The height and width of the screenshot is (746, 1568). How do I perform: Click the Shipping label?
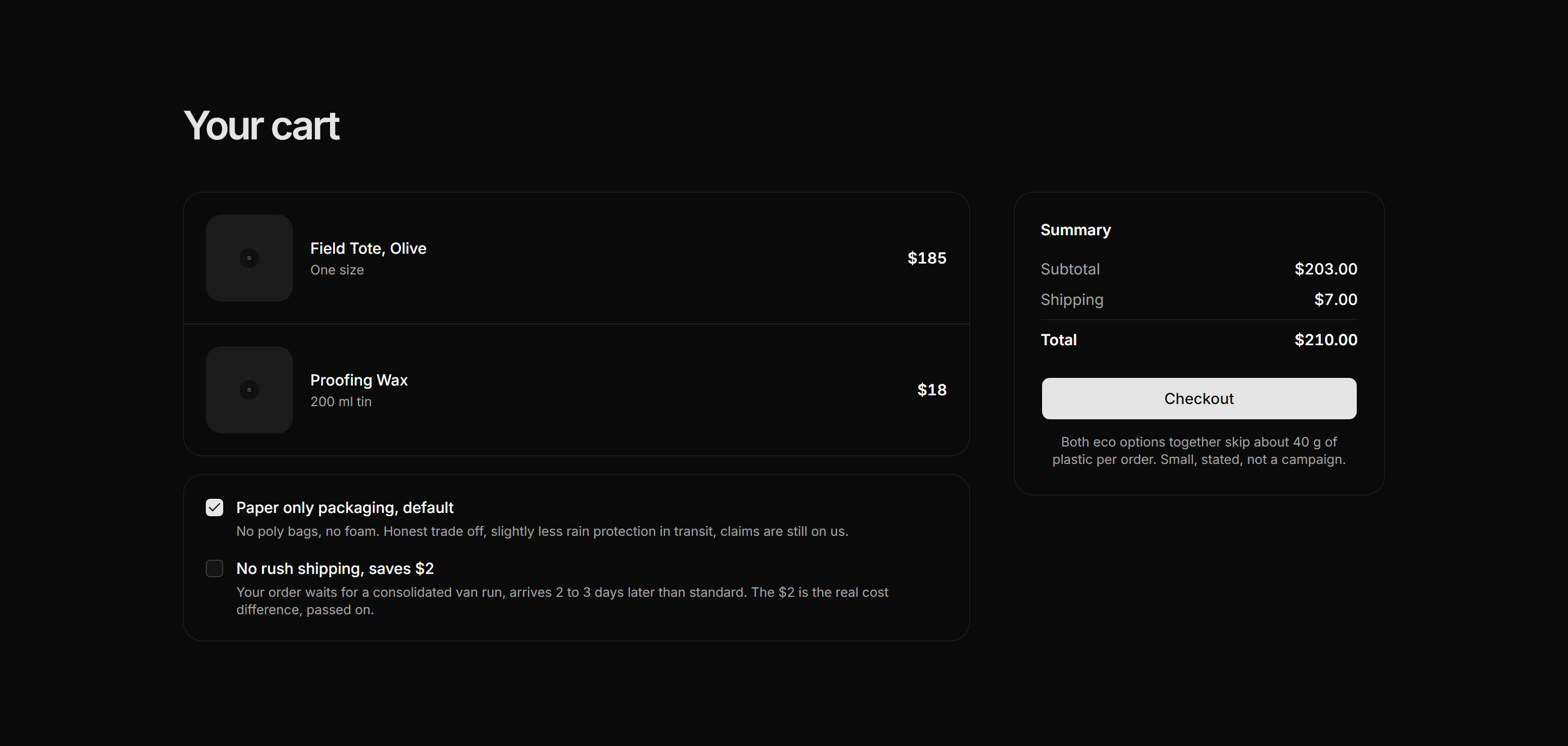[1072, 299]
